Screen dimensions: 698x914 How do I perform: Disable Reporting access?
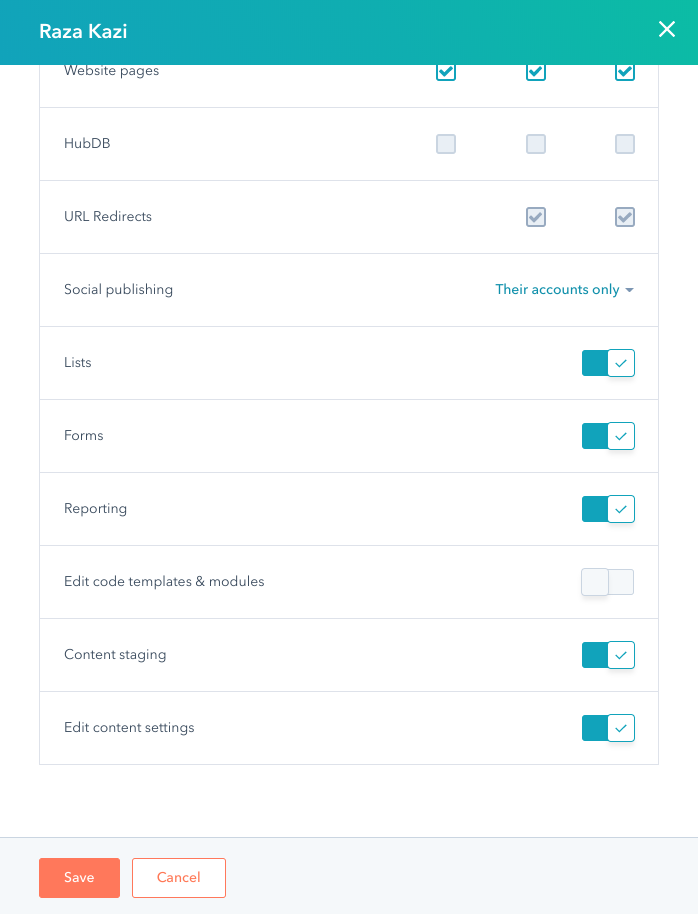(x=608, y=509)
